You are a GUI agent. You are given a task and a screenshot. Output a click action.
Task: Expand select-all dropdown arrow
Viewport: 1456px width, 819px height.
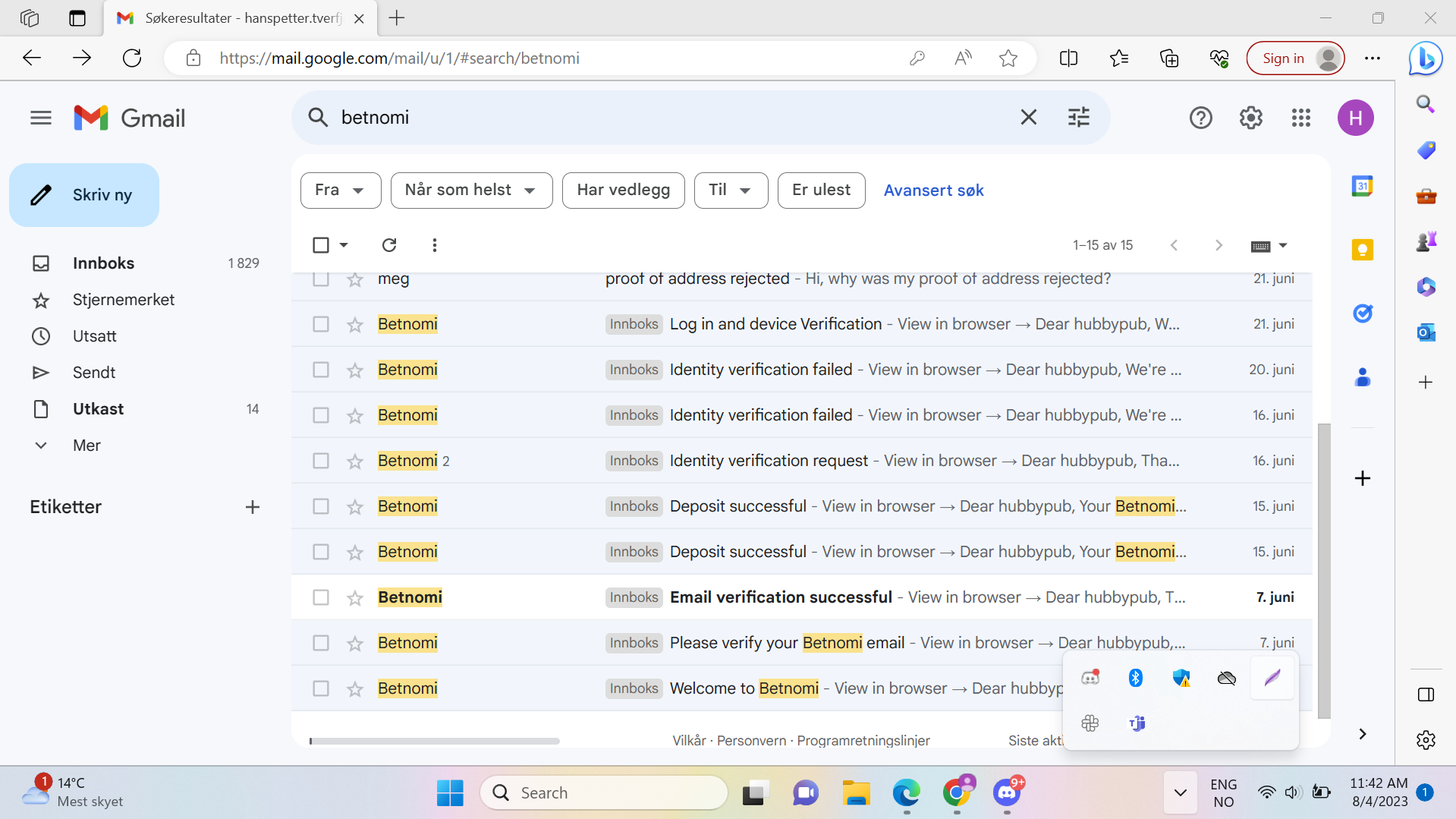[x=344, y=245]
